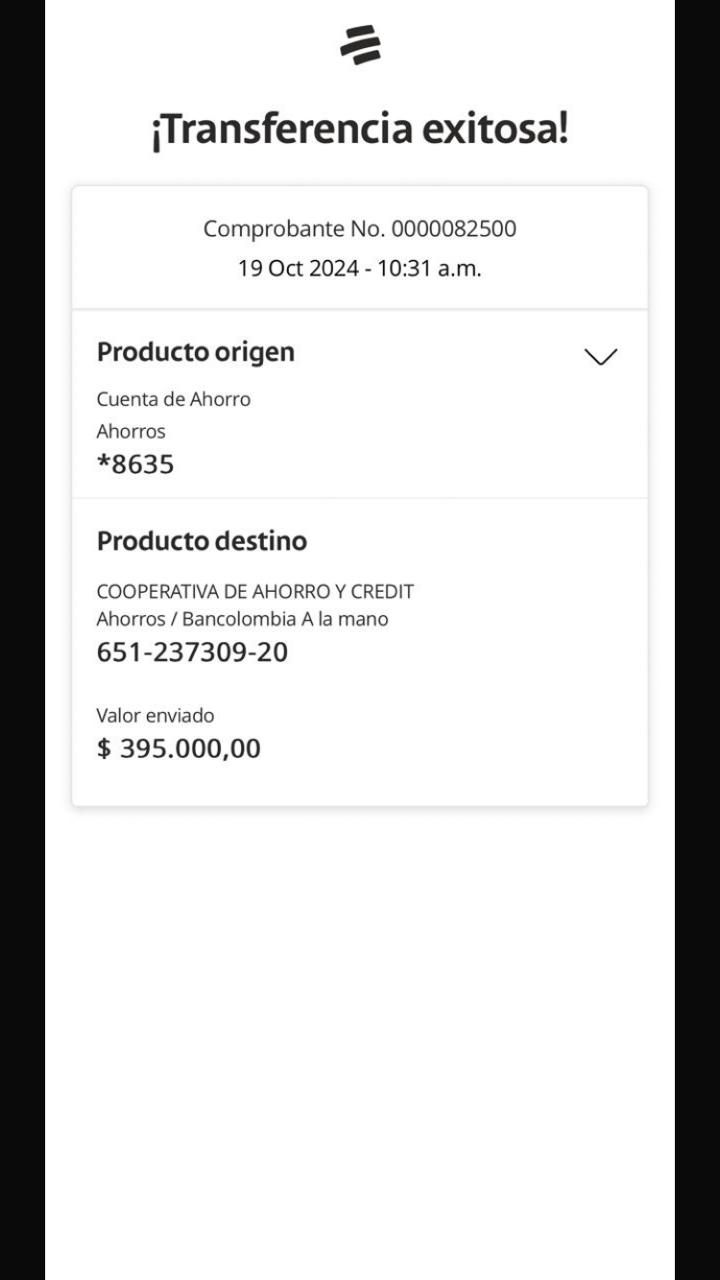Click the black bar on the right edge

pyautogui.click(x=697, y=640)
